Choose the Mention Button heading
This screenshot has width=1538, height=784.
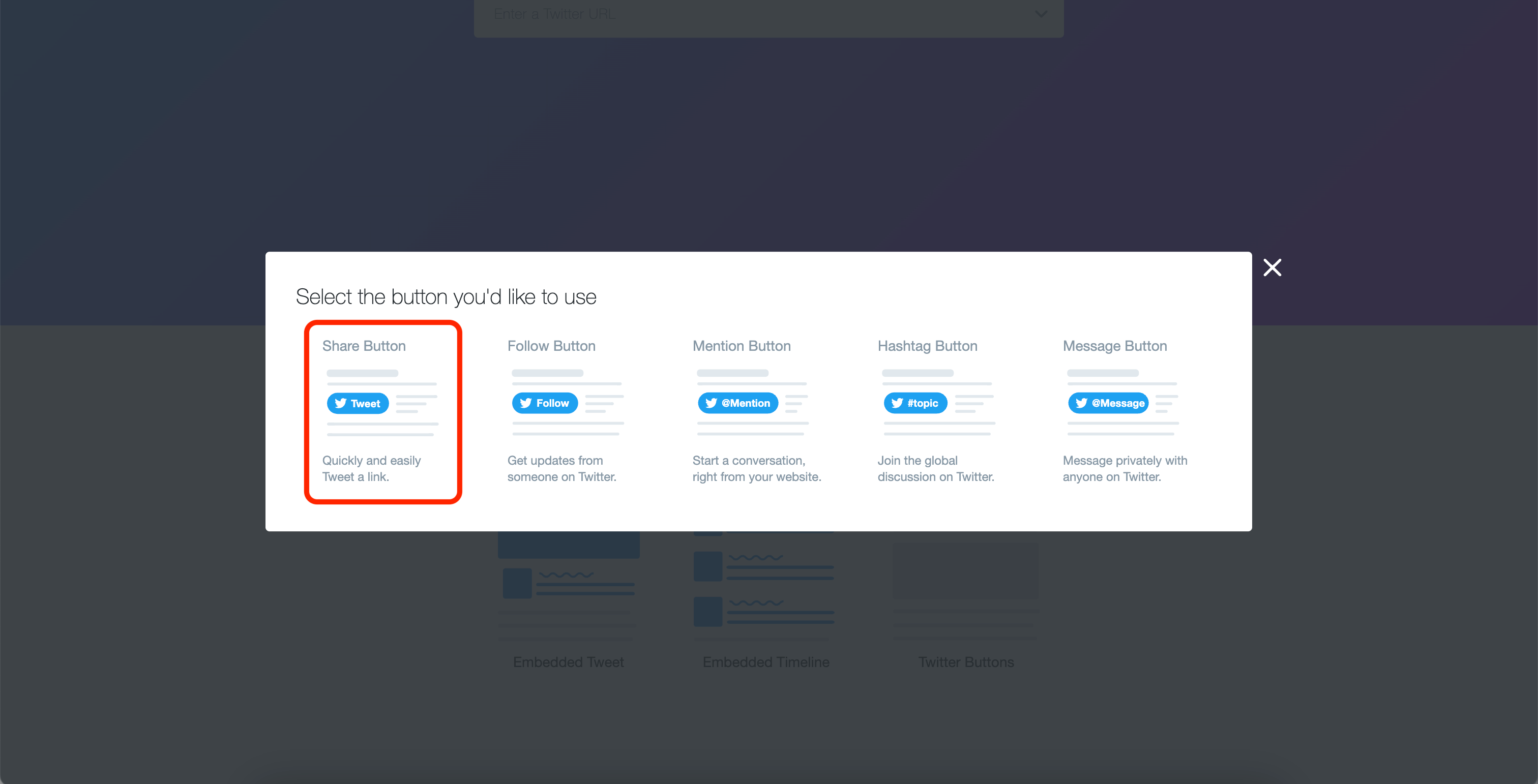click(x=742, y=346)
